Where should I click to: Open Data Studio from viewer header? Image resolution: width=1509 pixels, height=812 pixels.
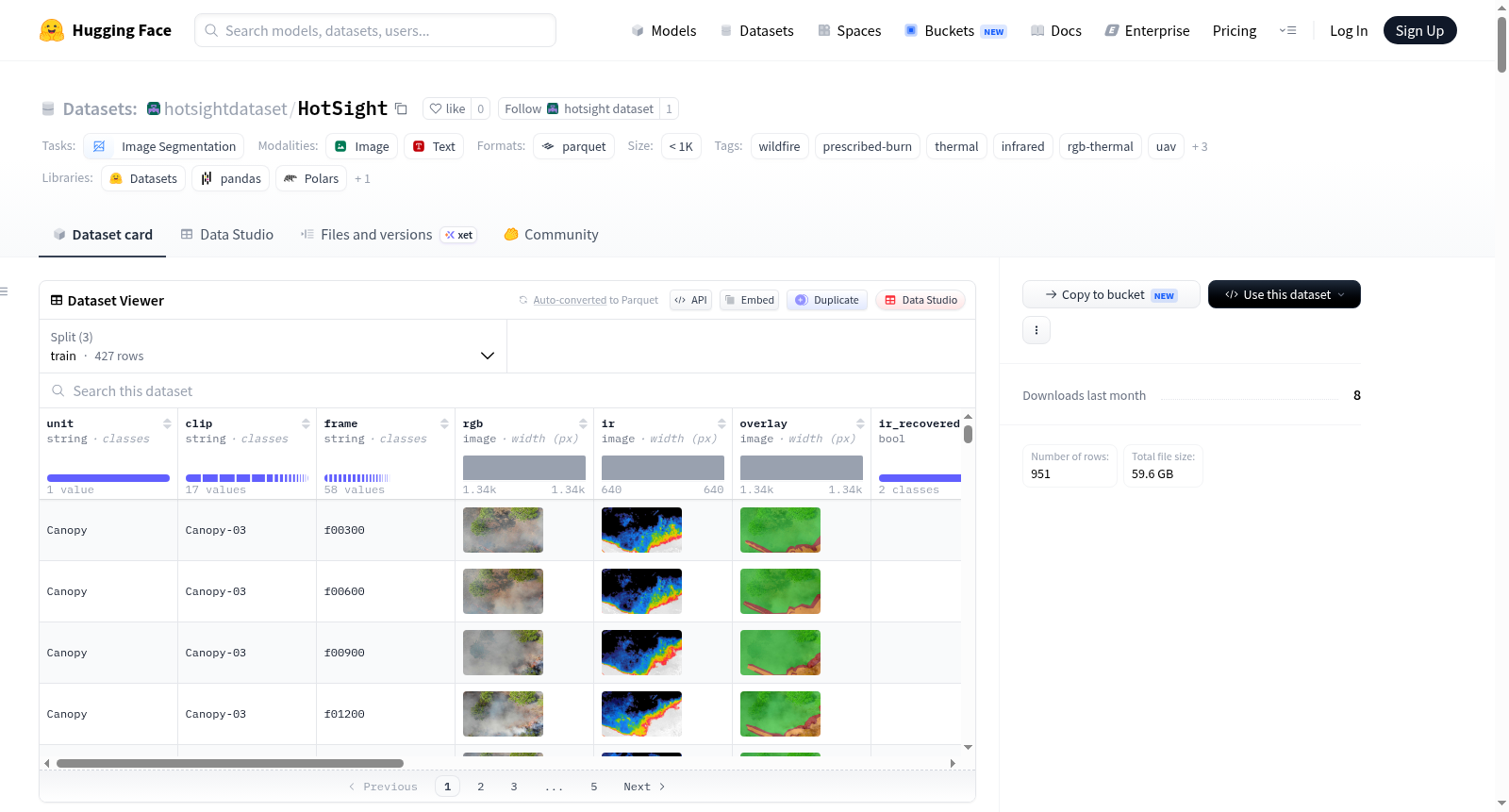920,300
